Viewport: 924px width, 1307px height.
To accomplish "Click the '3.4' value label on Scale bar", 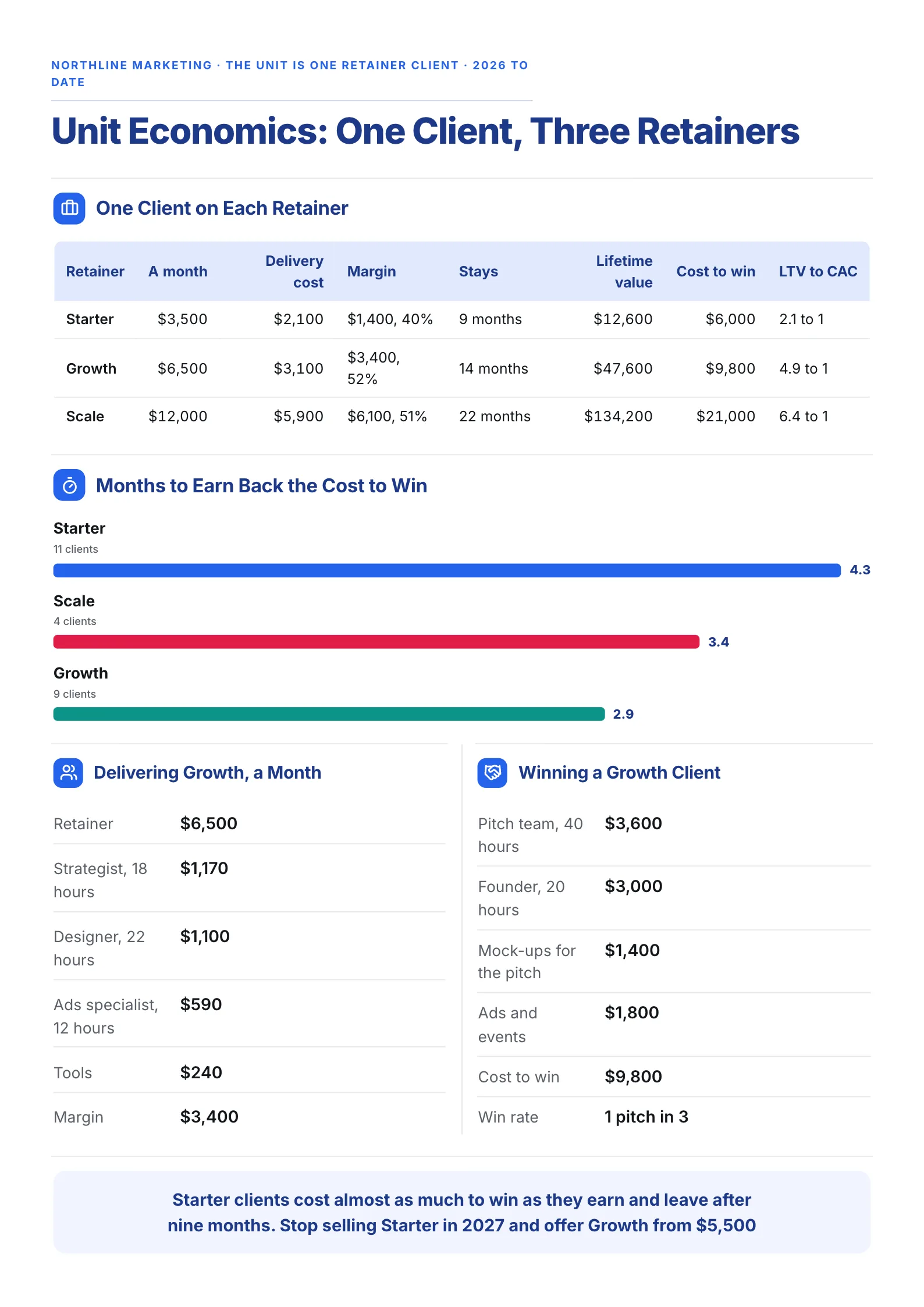I will 719,642.
